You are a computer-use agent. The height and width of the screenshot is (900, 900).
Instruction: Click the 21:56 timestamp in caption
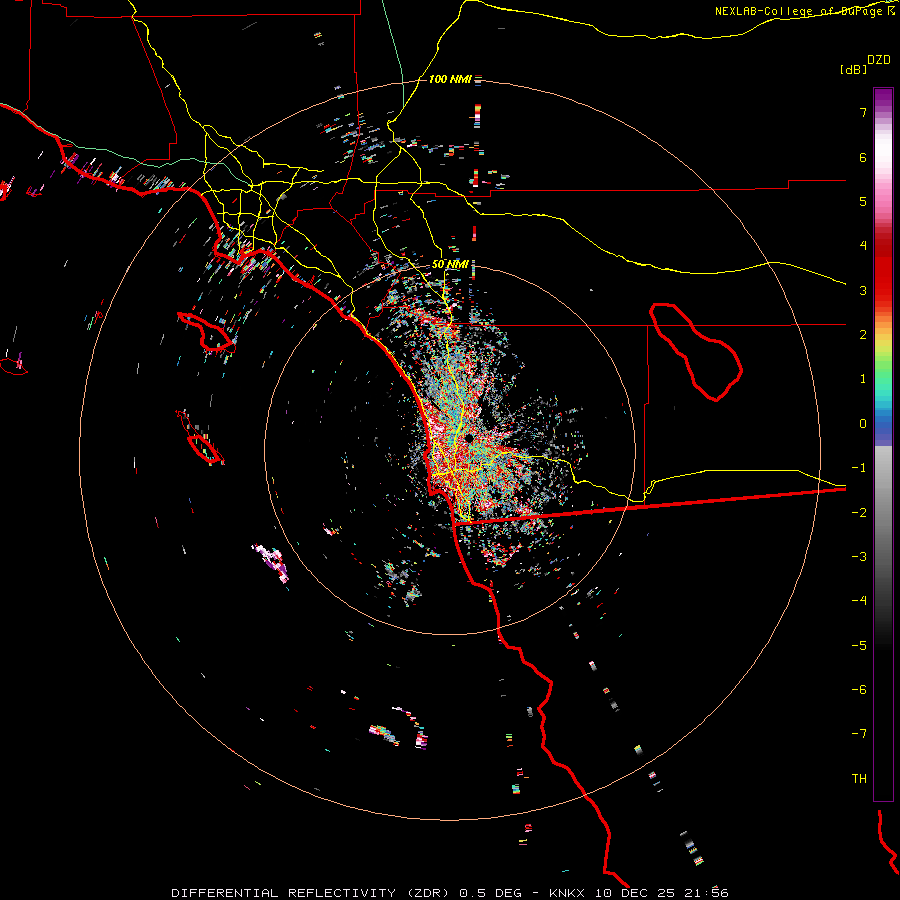click(x=707, y=893)
